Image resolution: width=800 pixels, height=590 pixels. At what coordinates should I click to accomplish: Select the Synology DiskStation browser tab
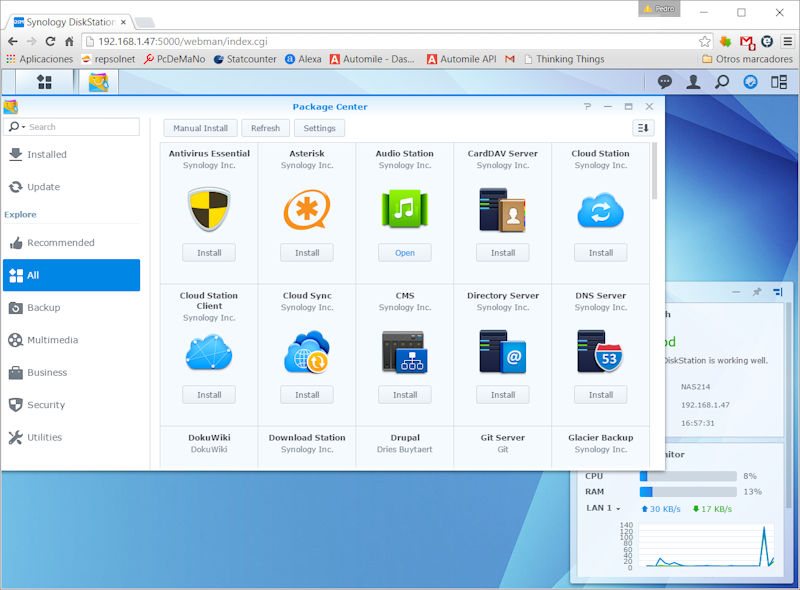coord(70,22)
